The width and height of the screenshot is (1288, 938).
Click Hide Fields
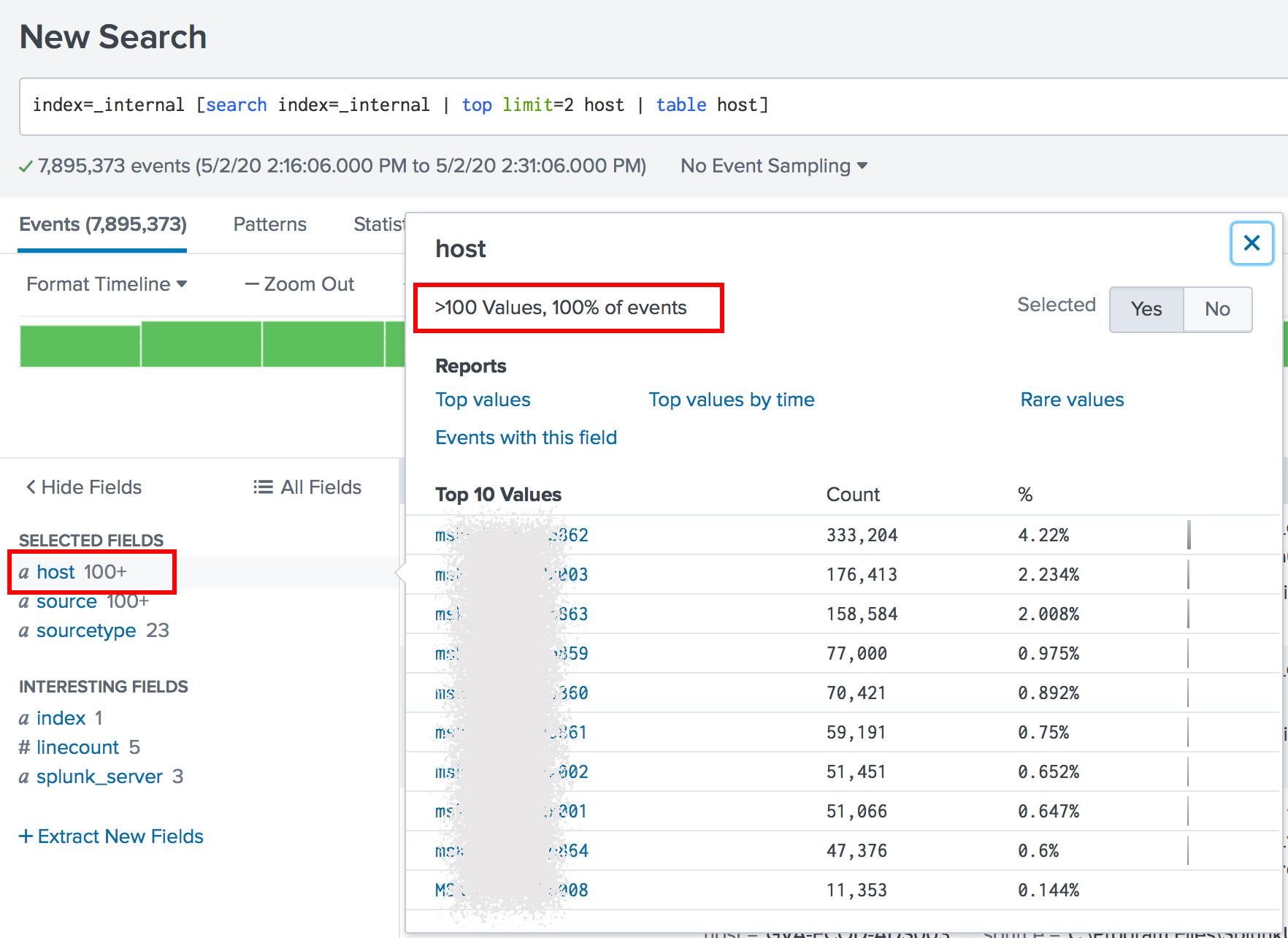pos(84,487)
